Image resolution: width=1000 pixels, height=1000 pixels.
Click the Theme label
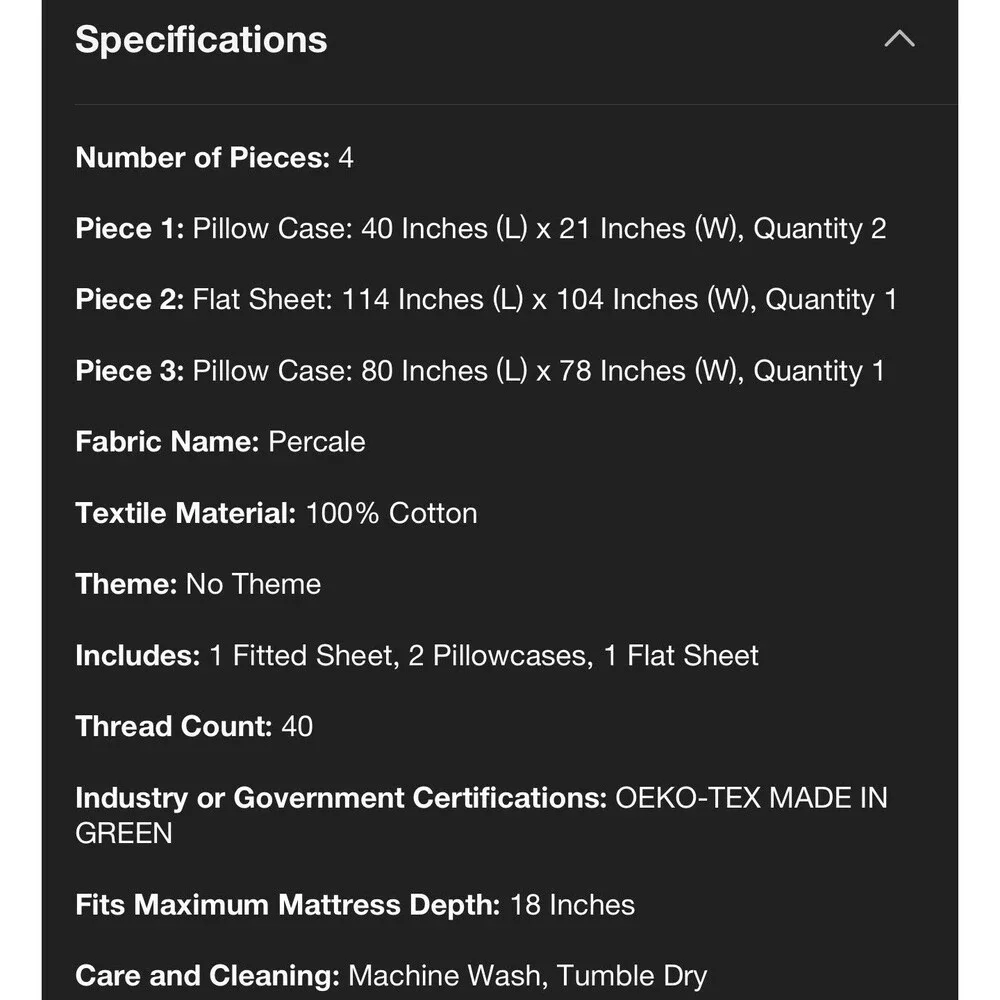click(126, 584)
